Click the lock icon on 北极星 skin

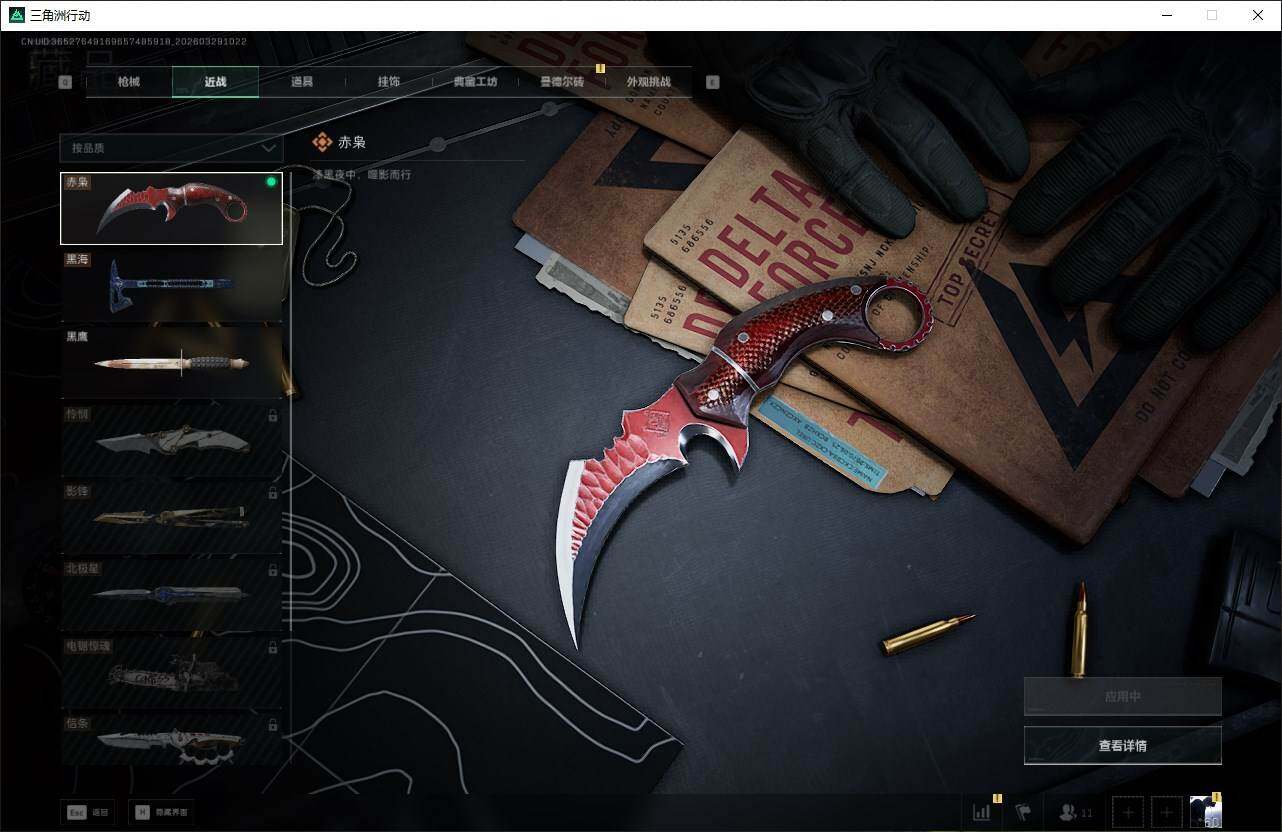coord(273,570)
